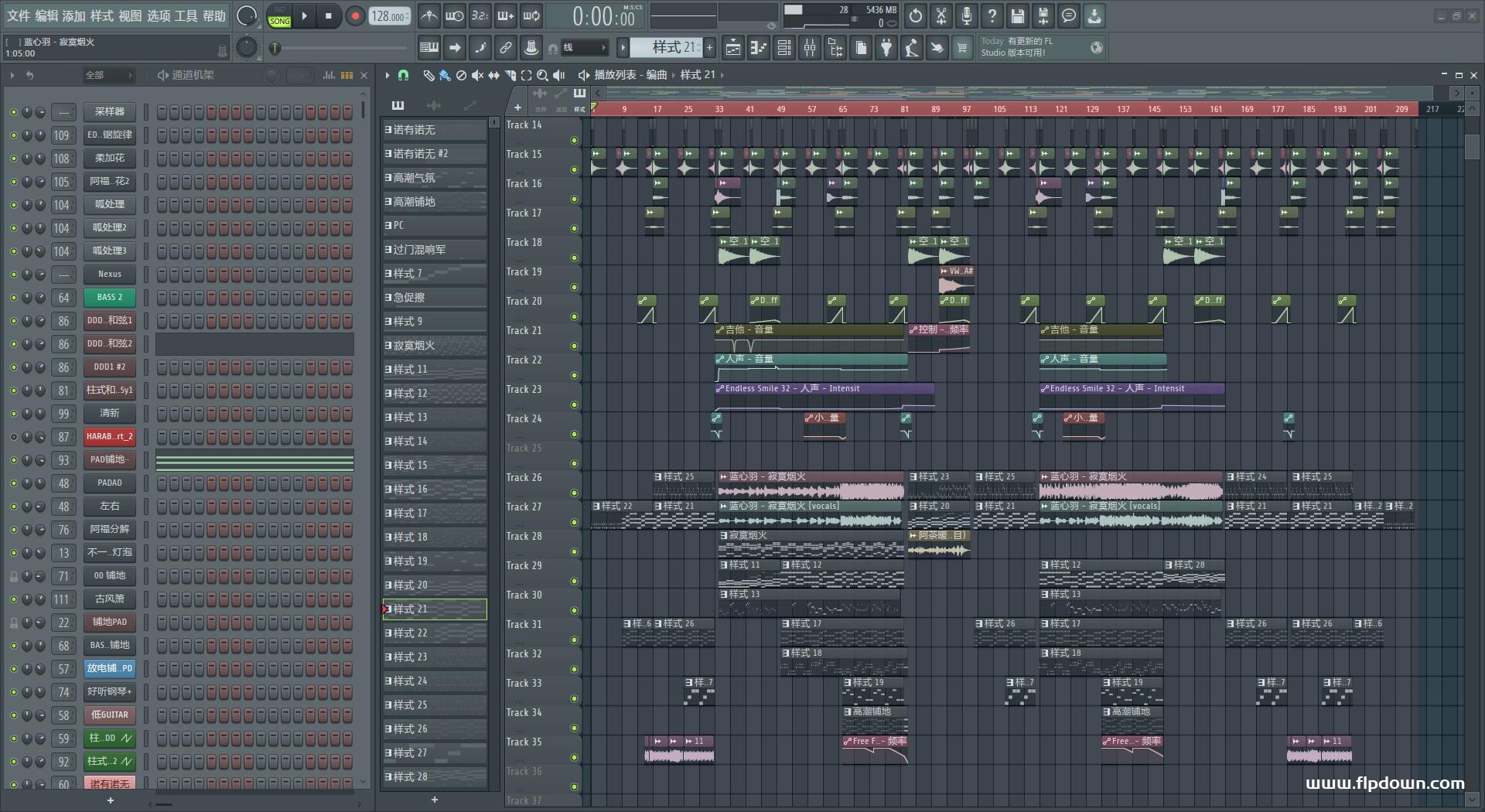Start one-click audio recording microphone icon
The width and height of the screenshot is (1485, 812).
pyautogui.click(x=966, y=15)
